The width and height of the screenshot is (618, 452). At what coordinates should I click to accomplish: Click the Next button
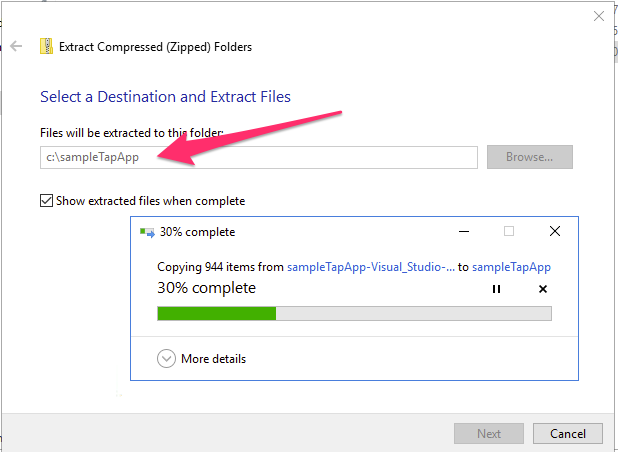489,433
